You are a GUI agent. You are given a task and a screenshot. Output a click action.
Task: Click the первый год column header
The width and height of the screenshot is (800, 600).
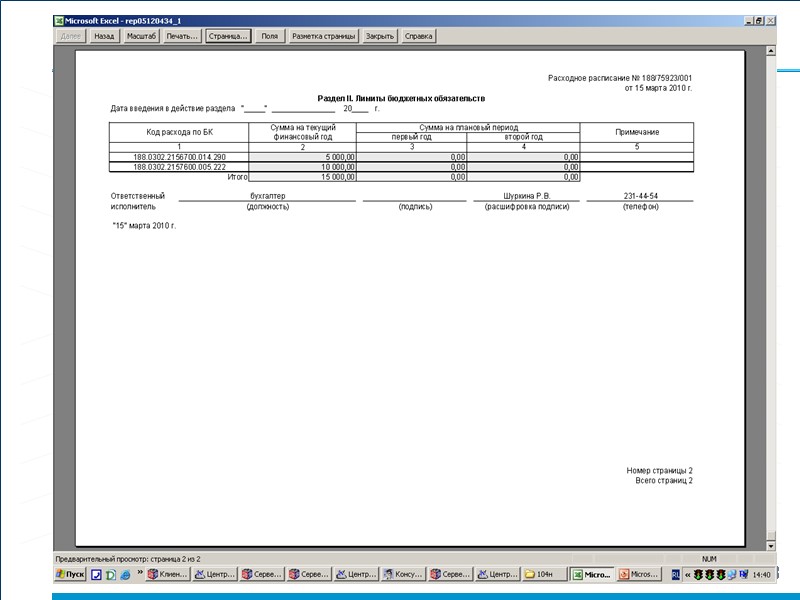tap(411, 137)
